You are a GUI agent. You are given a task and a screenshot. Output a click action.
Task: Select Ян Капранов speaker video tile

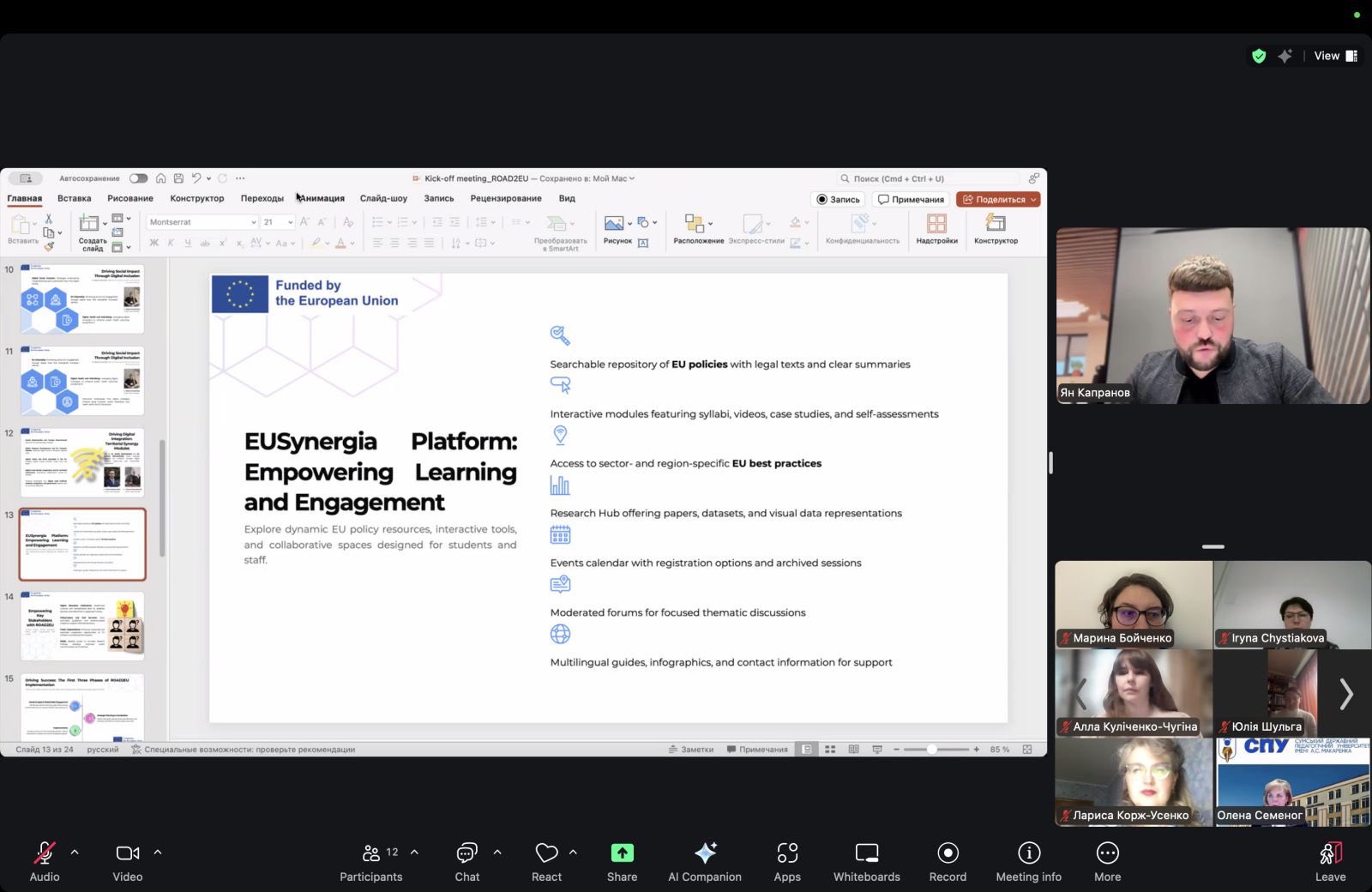tap(1213, 316)
